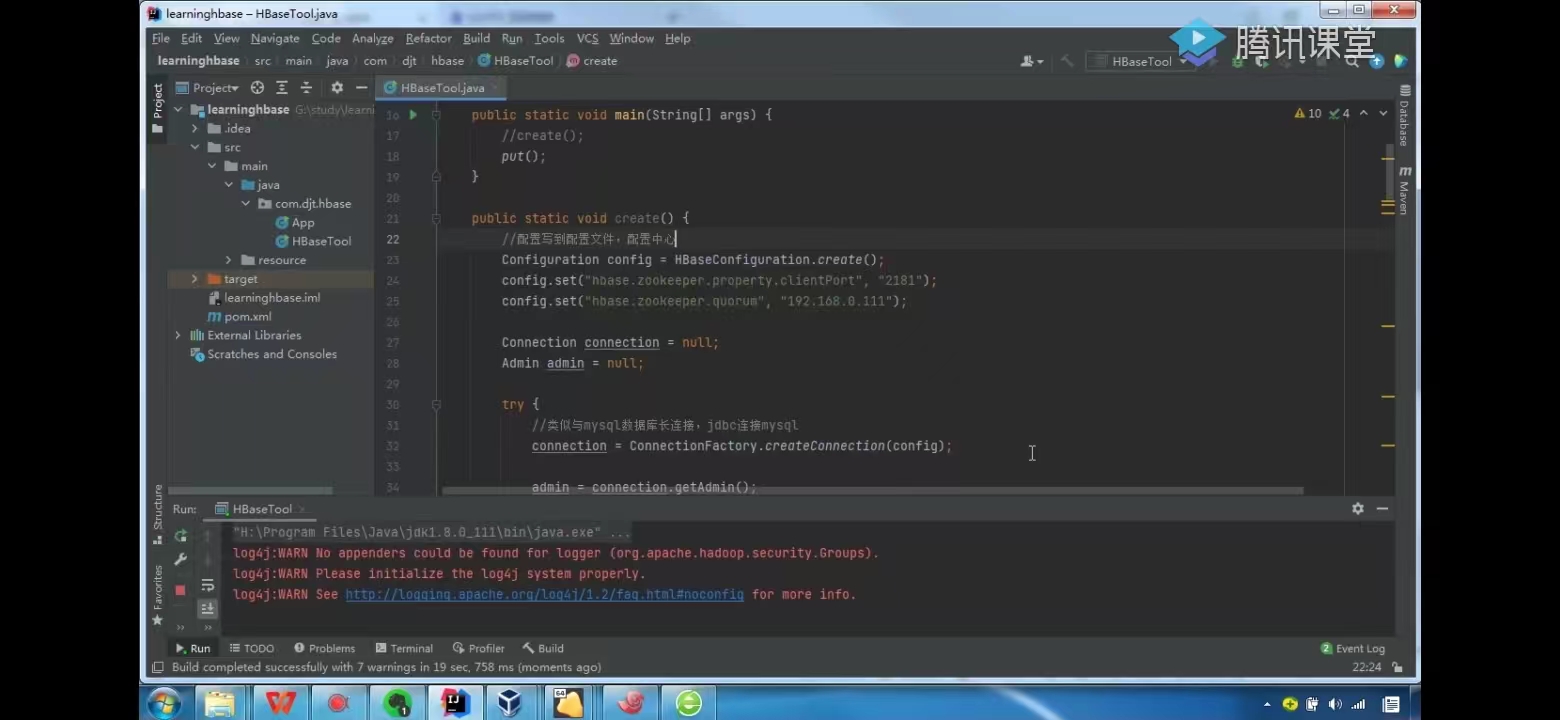The height and width of the screenshot is (720, 1560).
Task: Open the File menu
Action: pos(161,38)
